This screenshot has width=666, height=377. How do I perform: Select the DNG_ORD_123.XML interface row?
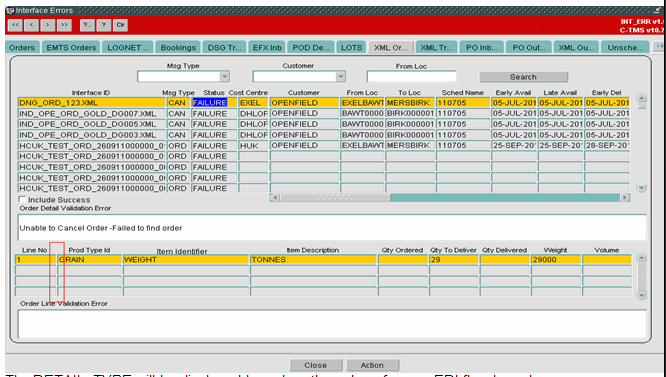click(x=91, y=103)
